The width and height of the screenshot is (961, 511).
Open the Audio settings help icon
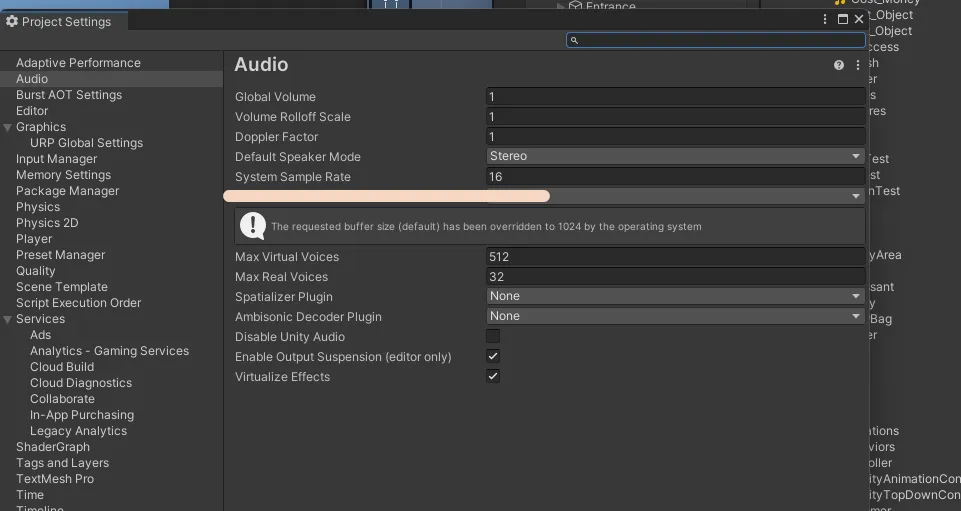[838, 65]
